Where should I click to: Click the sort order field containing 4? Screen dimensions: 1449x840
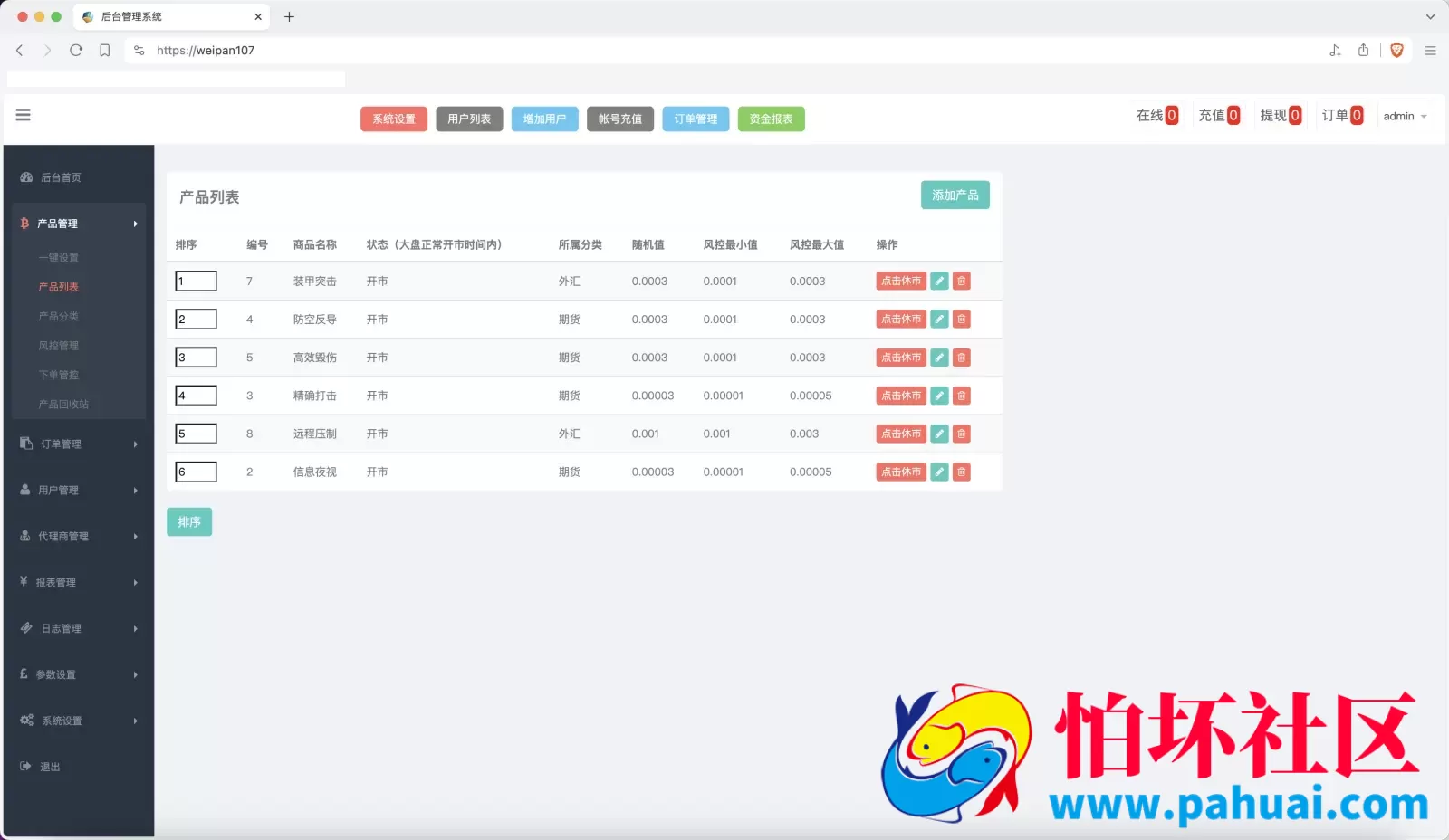[196, 396]
